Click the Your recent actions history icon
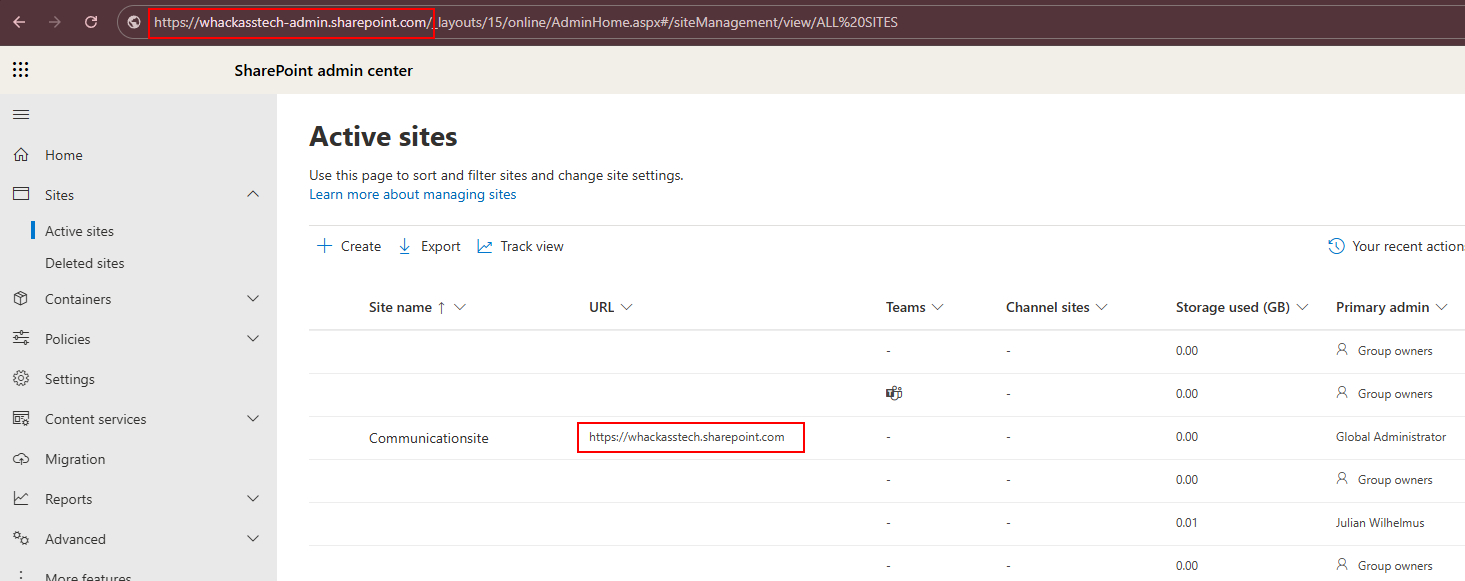The image size is (1465, 581). 1336,246
